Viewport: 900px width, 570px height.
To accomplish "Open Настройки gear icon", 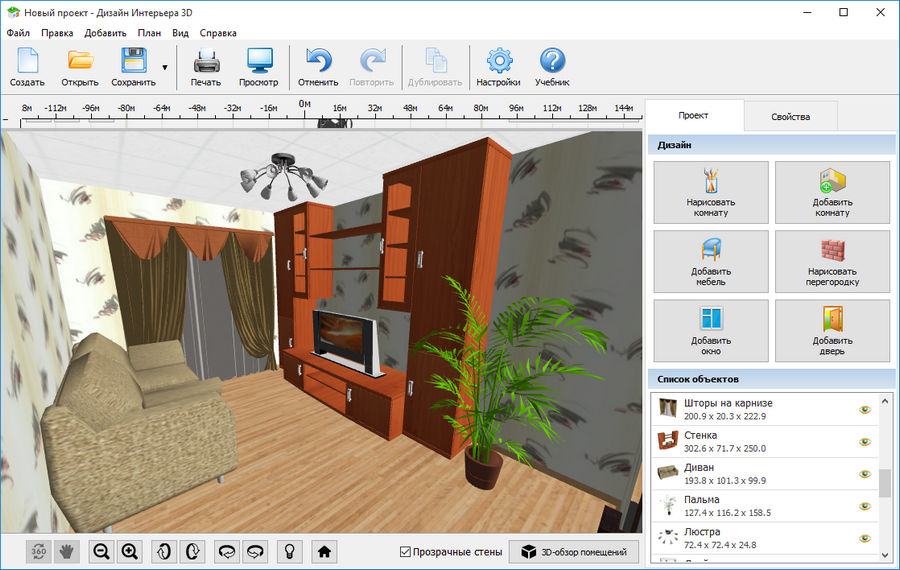I will tap(499, 61).
